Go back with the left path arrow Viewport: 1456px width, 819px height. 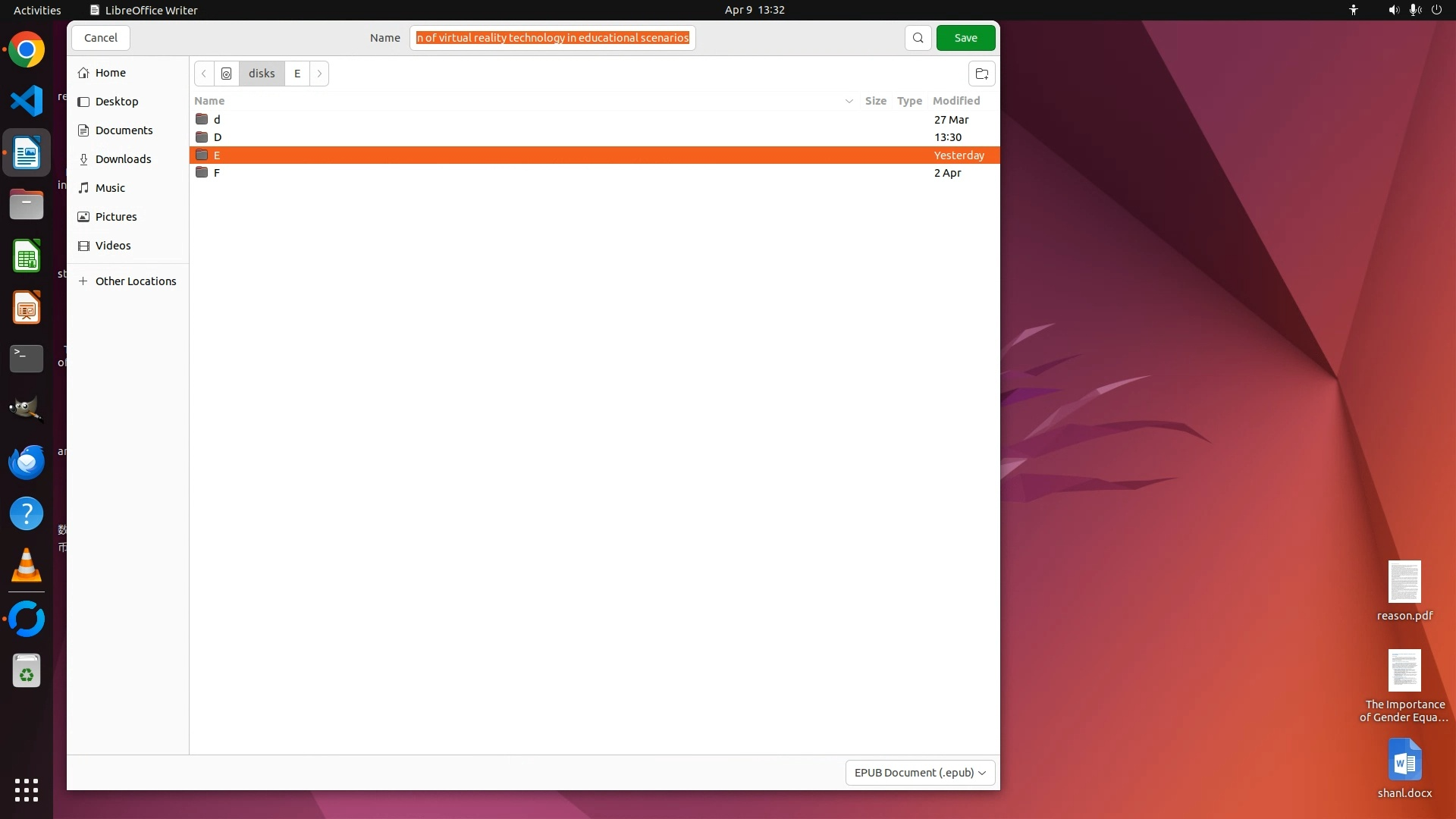pyautogui.click(x=204, y=74)
